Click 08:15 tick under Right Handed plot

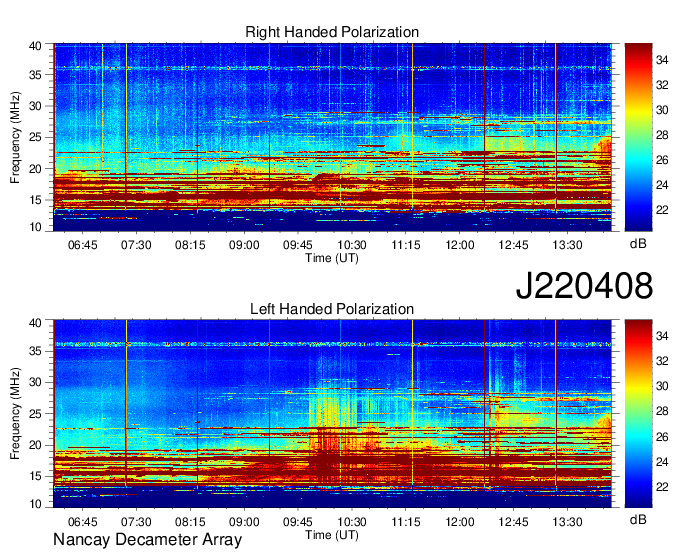click(x=190, y=245)
